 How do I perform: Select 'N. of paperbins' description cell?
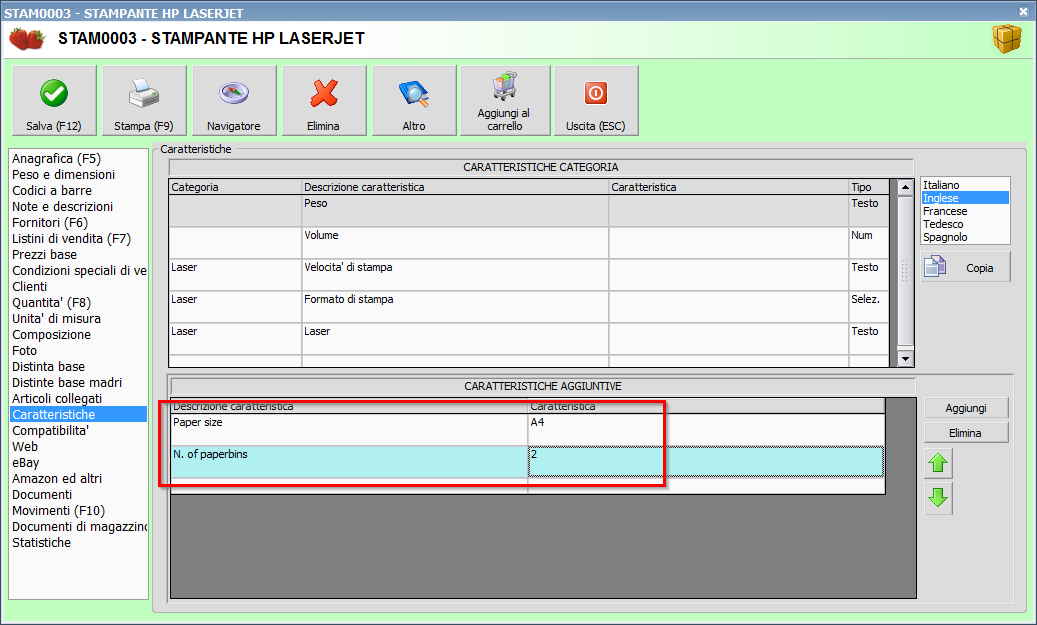pyautogui.click(x=349, y=462)
